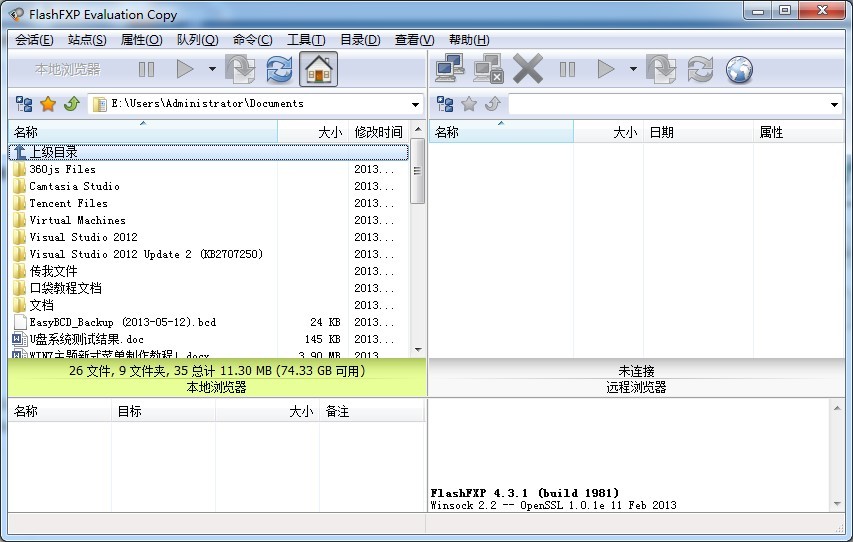Open the 工具(T) menu

coord(306,40)
